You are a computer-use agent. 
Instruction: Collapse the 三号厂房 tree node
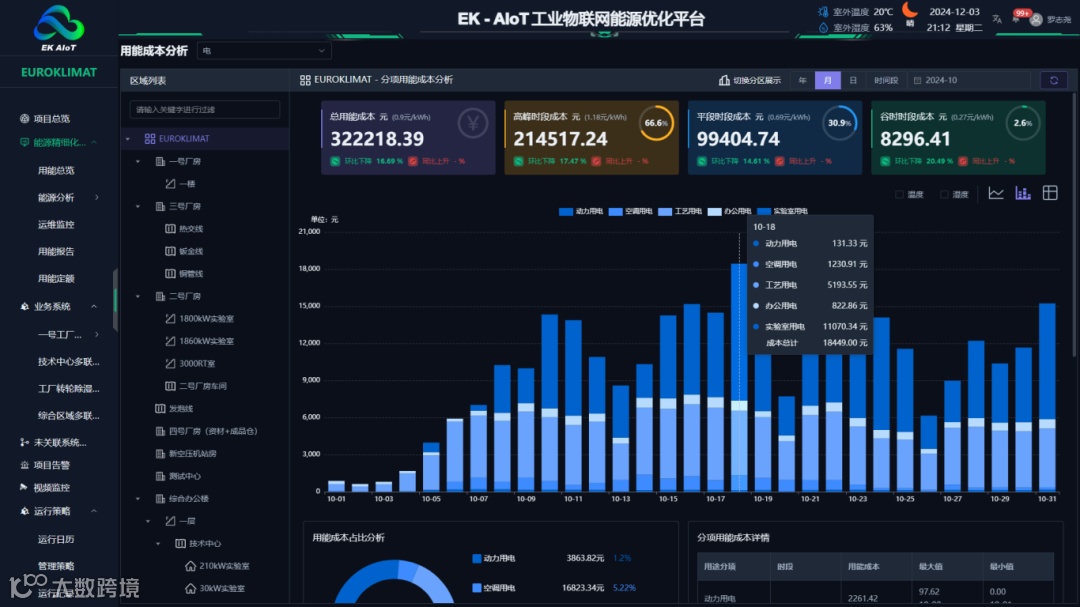[x=138, y=206]
